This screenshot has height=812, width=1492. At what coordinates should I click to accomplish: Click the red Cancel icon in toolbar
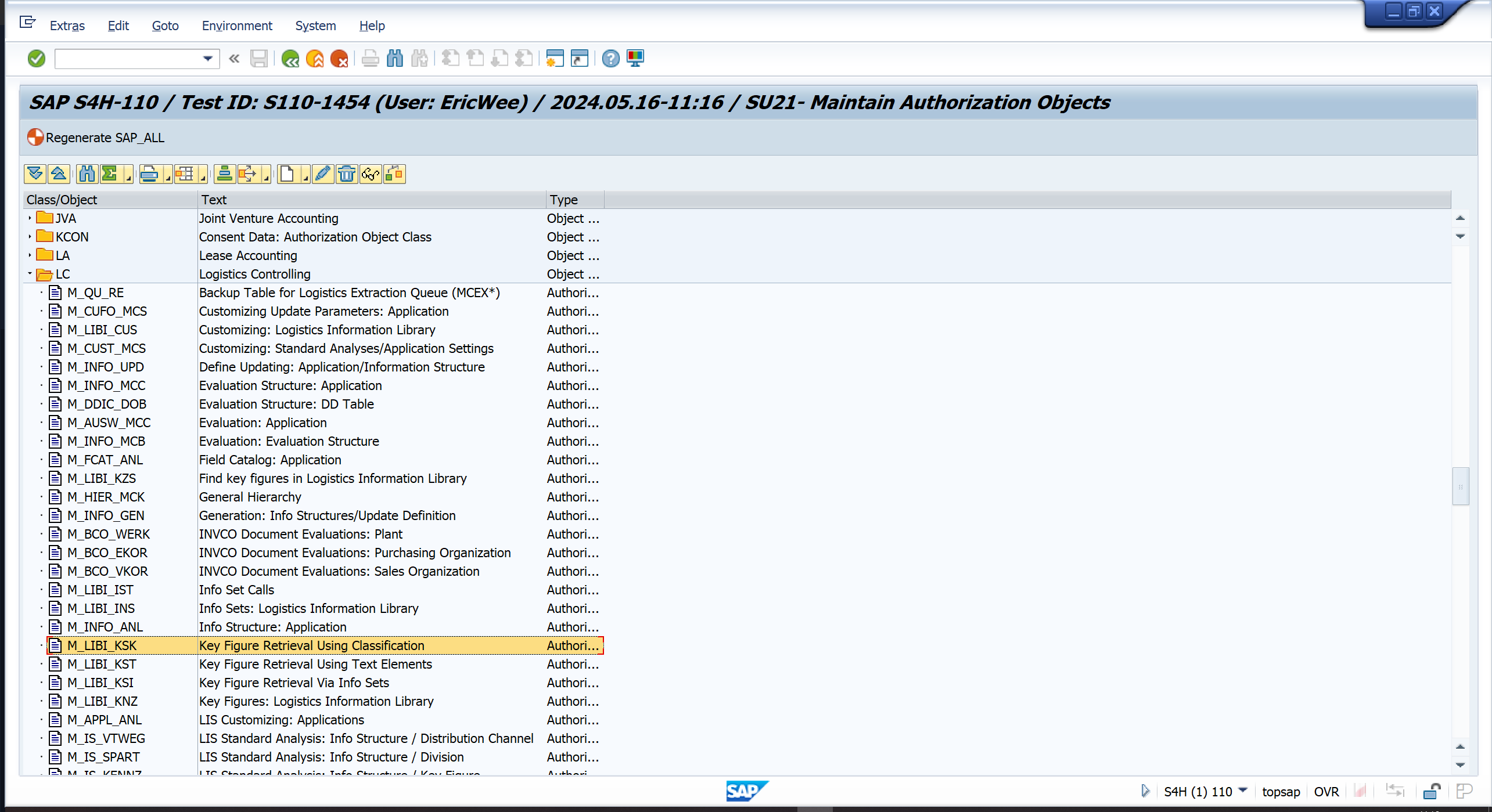click(x=339, y=59)
